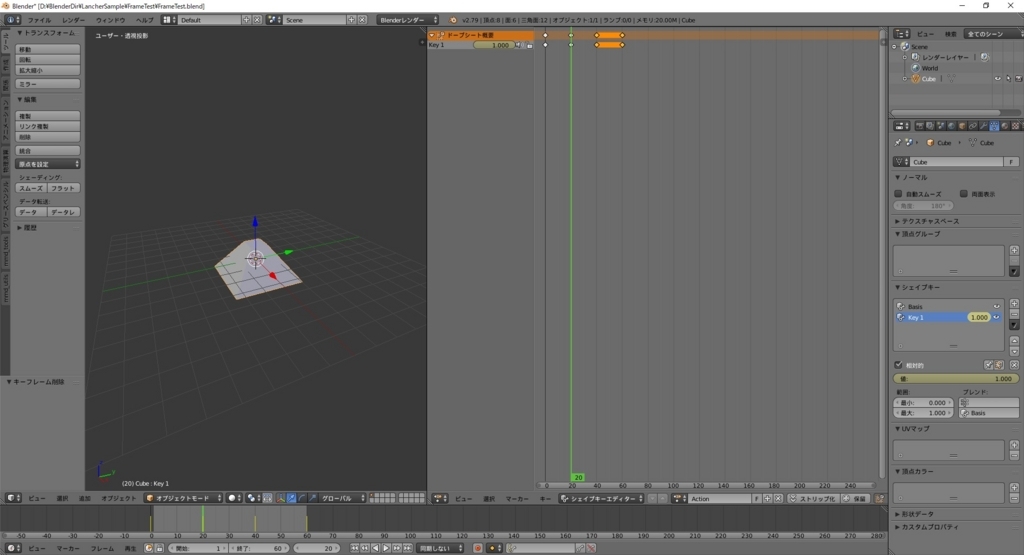The height and width of the screenshot is (555, 1024).
Task: Click the play animation button in timeline
Action: coord(386,548)
